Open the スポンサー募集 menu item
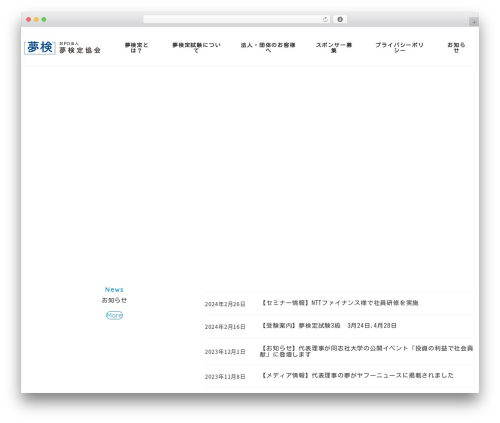The width and height of the screenshot is (500, 423). click(334, 48)
